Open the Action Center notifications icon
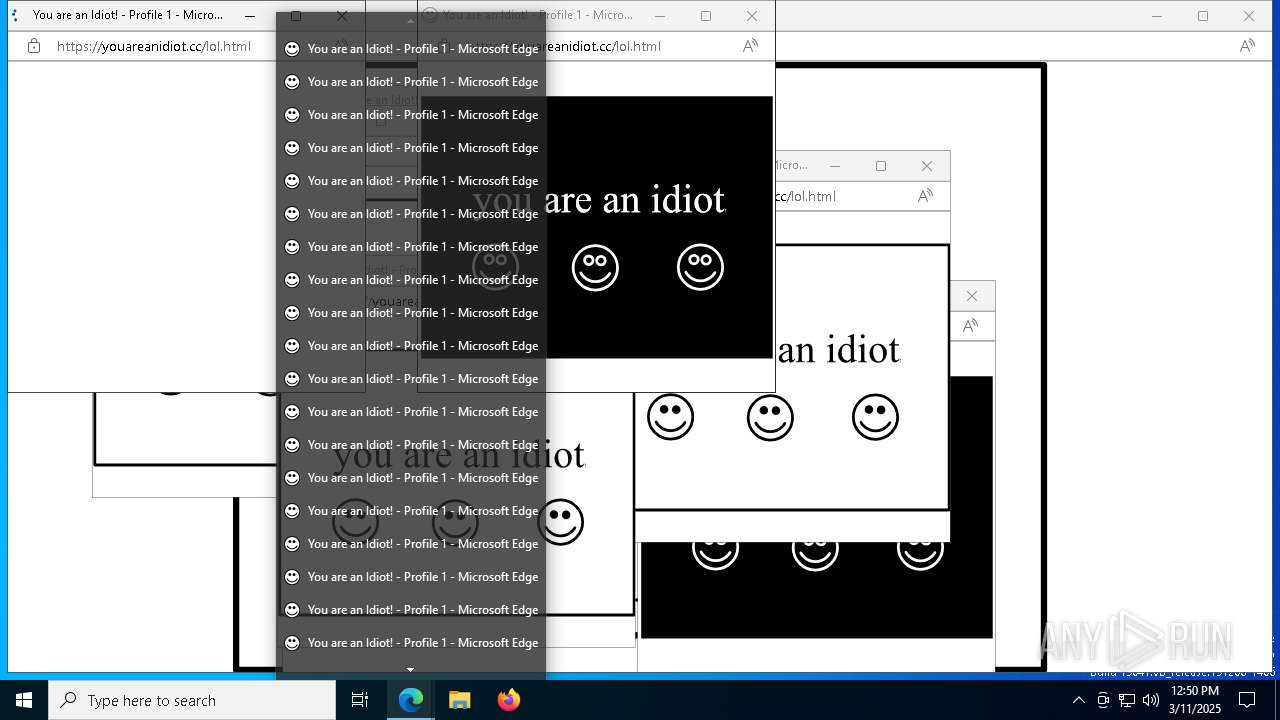This screenshot has width=1280, height=720. (x=1247, y=700)
